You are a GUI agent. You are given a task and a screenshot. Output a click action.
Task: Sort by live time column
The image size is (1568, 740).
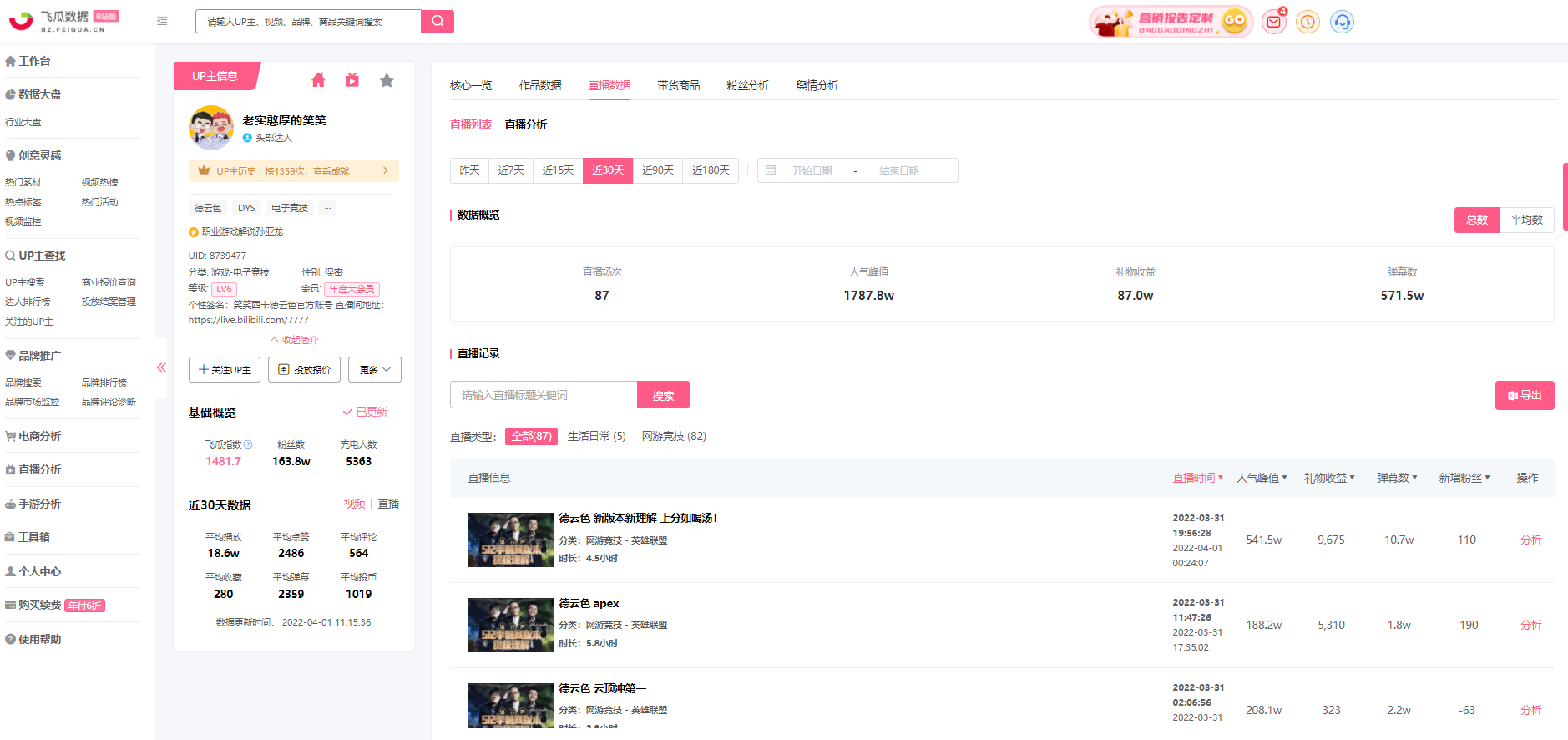1198,478
